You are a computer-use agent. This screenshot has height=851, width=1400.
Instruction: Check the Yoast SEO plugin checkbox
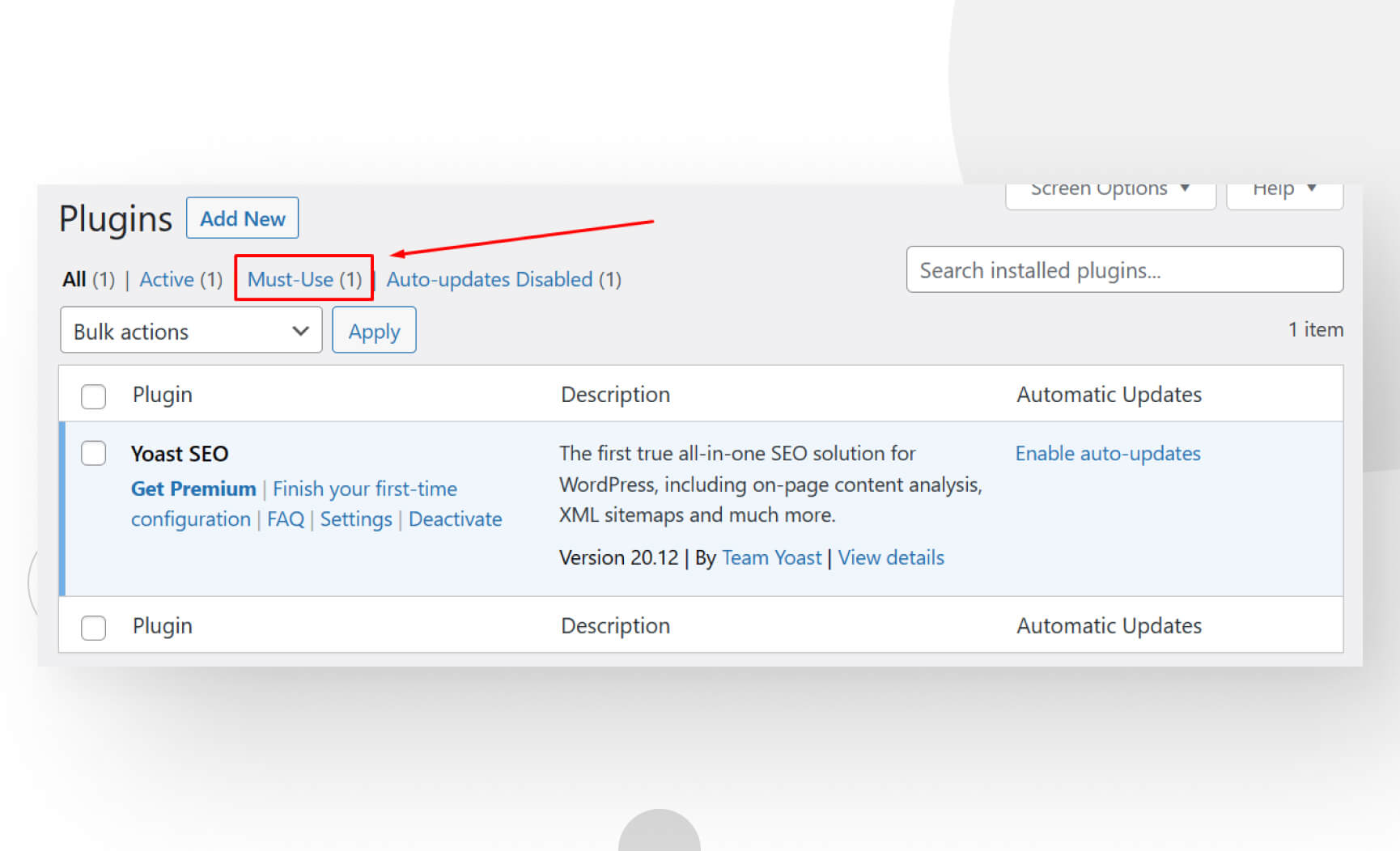click(x=93, y=453)
